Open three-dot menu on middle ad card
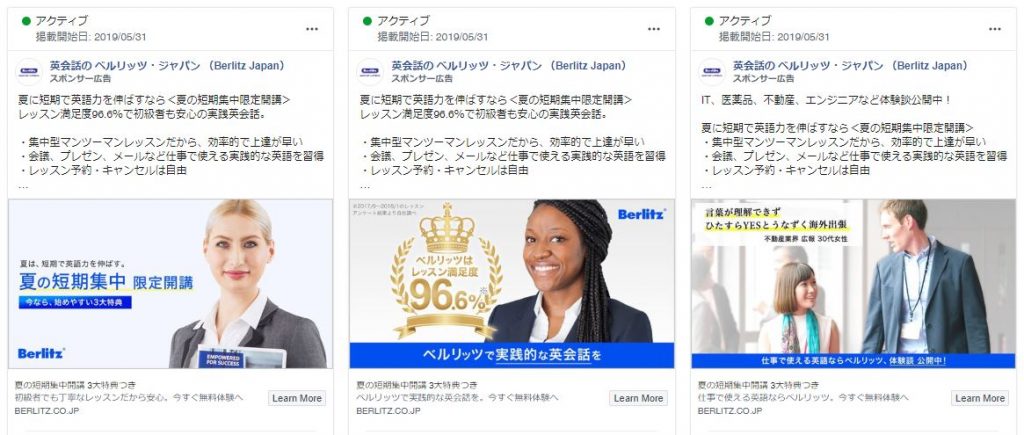Screen dimensions: 1024x435 (654, 29)
